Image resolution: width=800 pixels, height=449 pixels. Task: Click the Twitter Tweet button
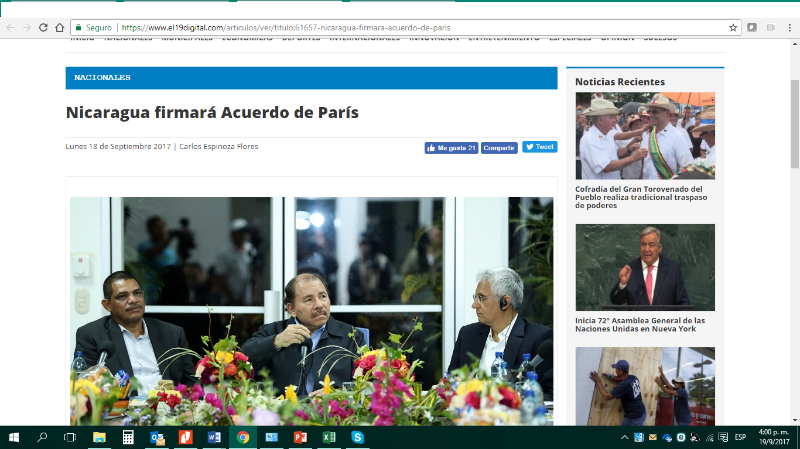(x=539, y=147)
